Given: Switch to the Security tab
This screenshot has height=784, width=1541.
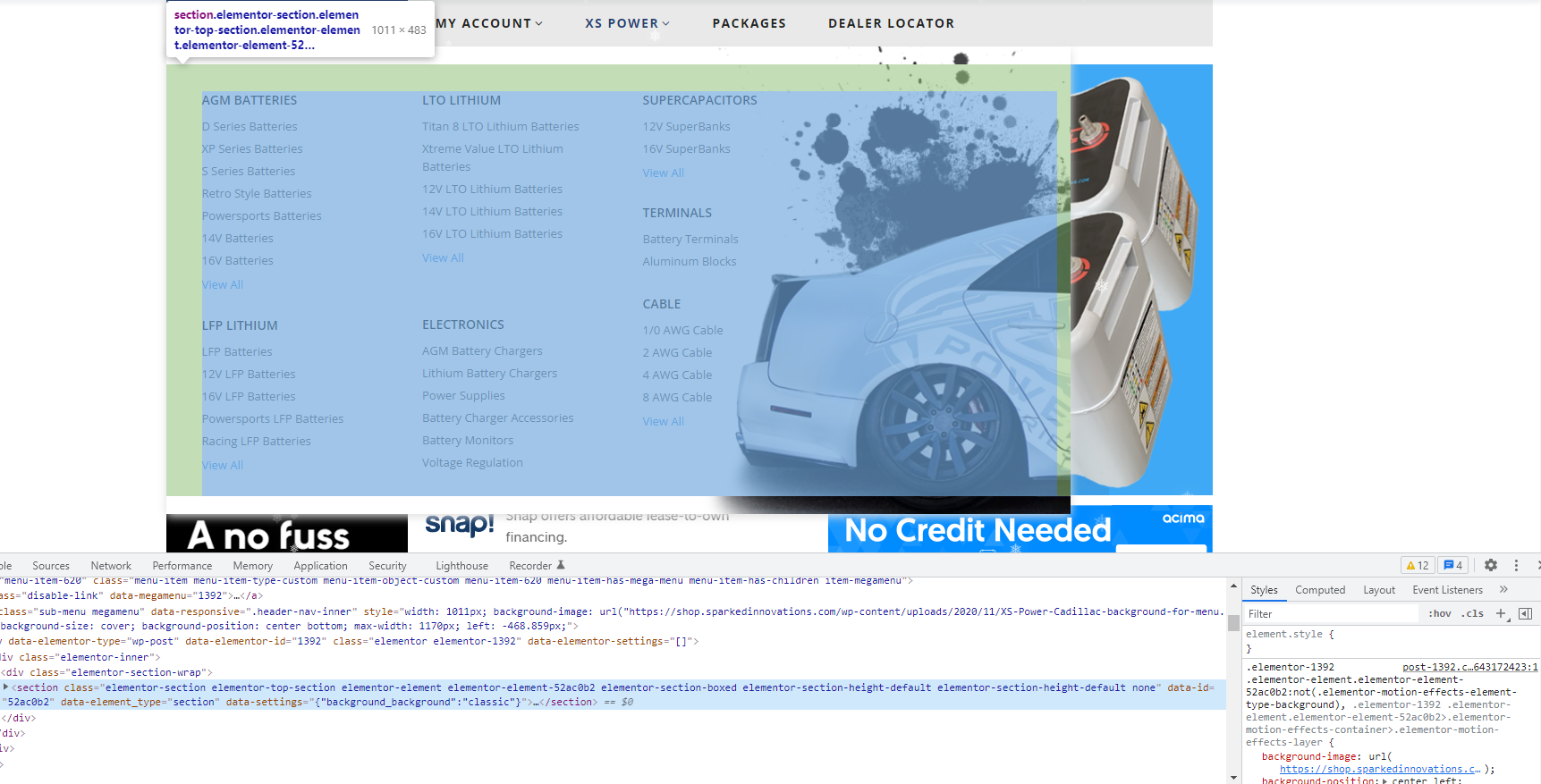Looking at the screenshot, I should point(387,566).
